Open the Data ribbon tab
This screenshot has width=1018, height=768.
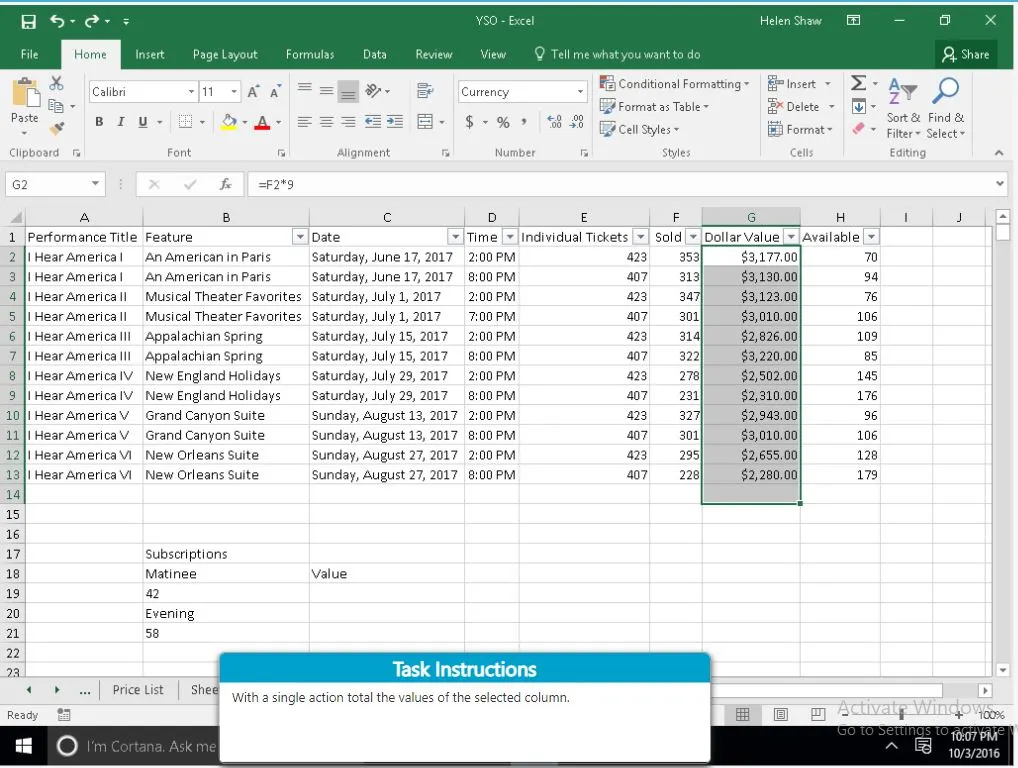coord(375,54)
